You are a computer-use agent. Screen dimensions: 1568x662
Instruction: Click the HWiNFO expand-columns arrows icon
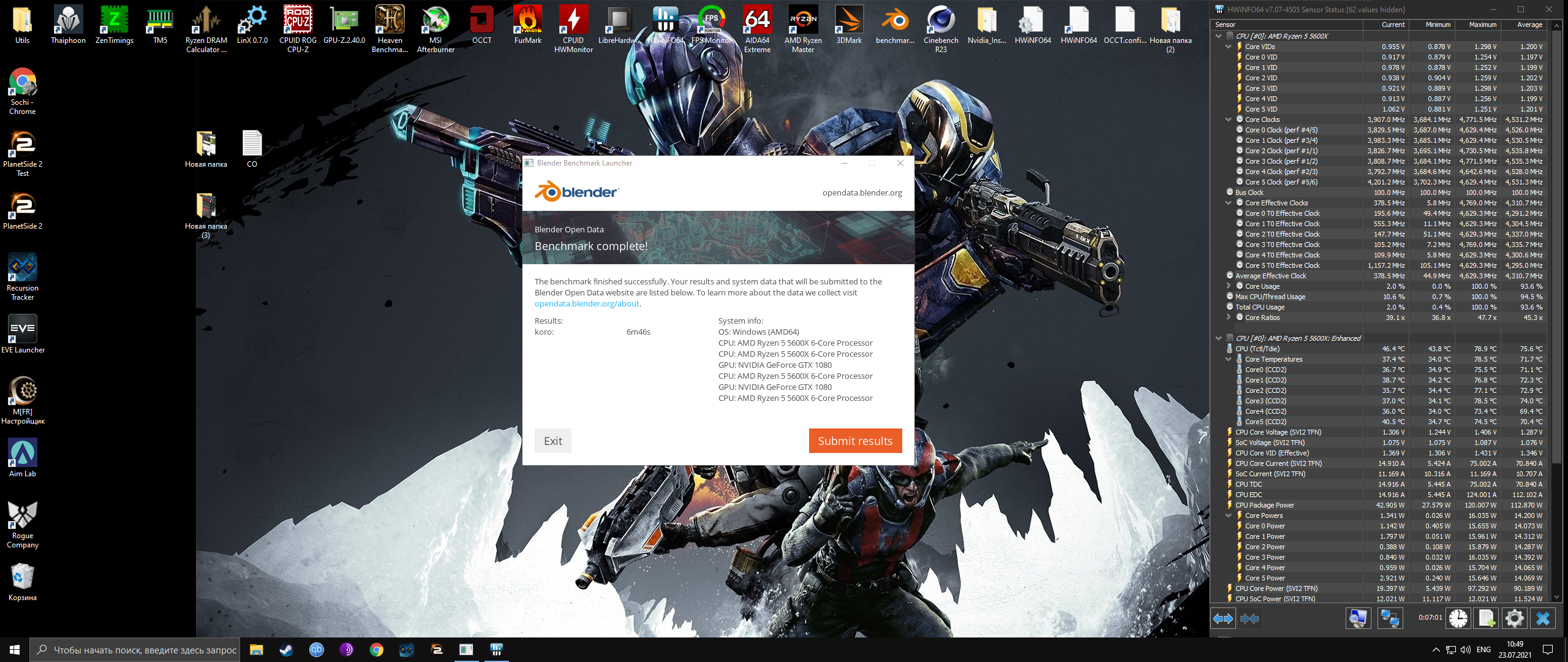(x=1223, y=618)
